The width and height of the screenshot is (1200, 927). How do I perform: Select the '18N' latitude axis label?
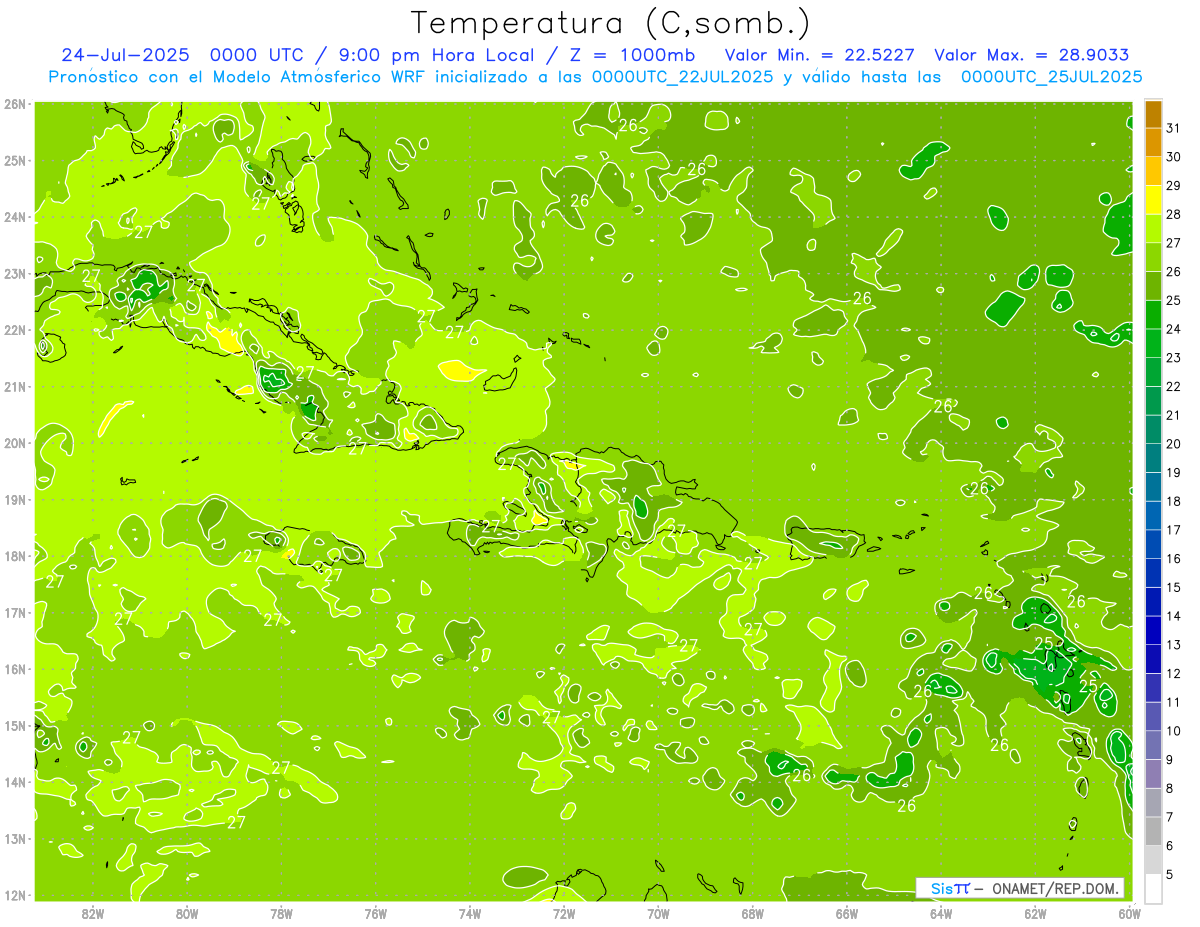[16, 556]
